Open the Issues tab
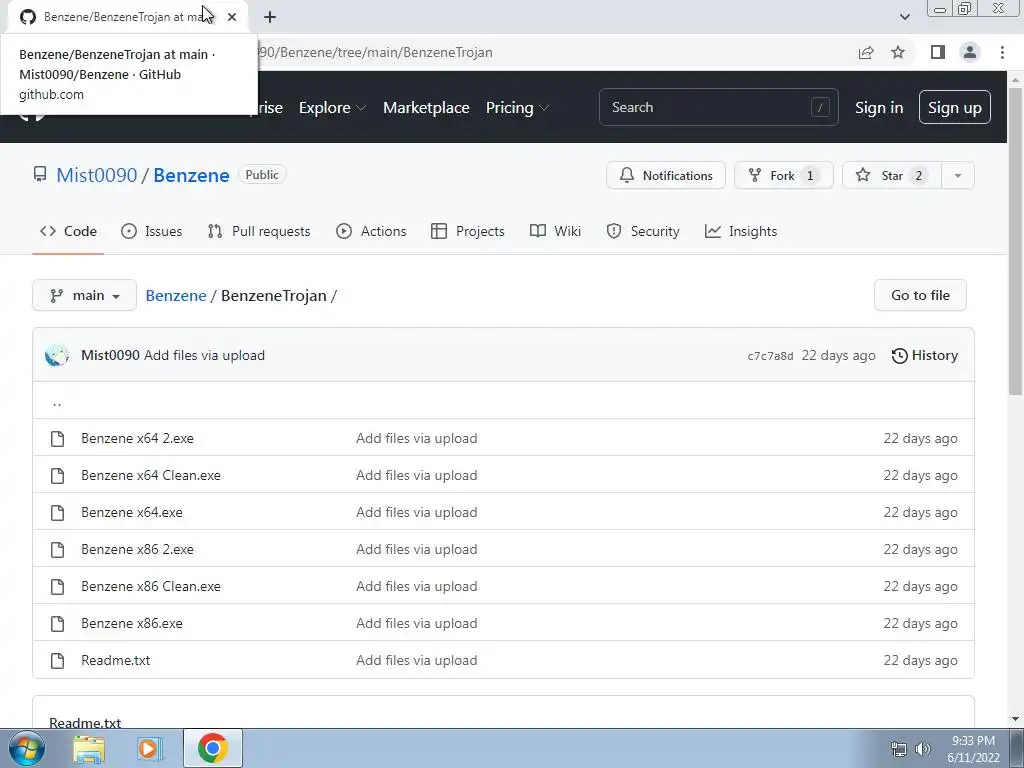Screen dimensions: 1024x768 tap(152, 231)
